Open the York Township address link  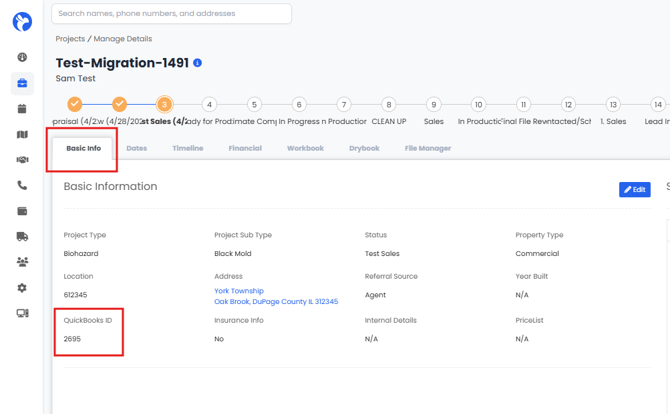pos(239,291)
